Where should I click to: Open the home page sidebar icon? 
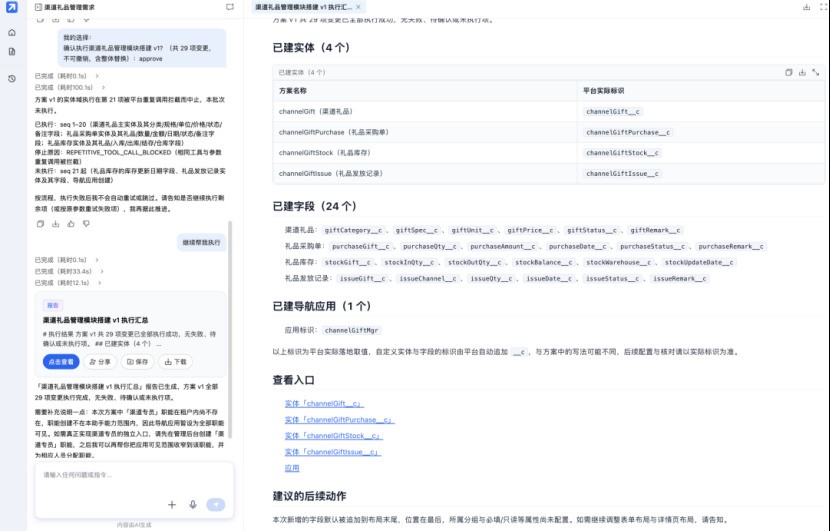12,32
